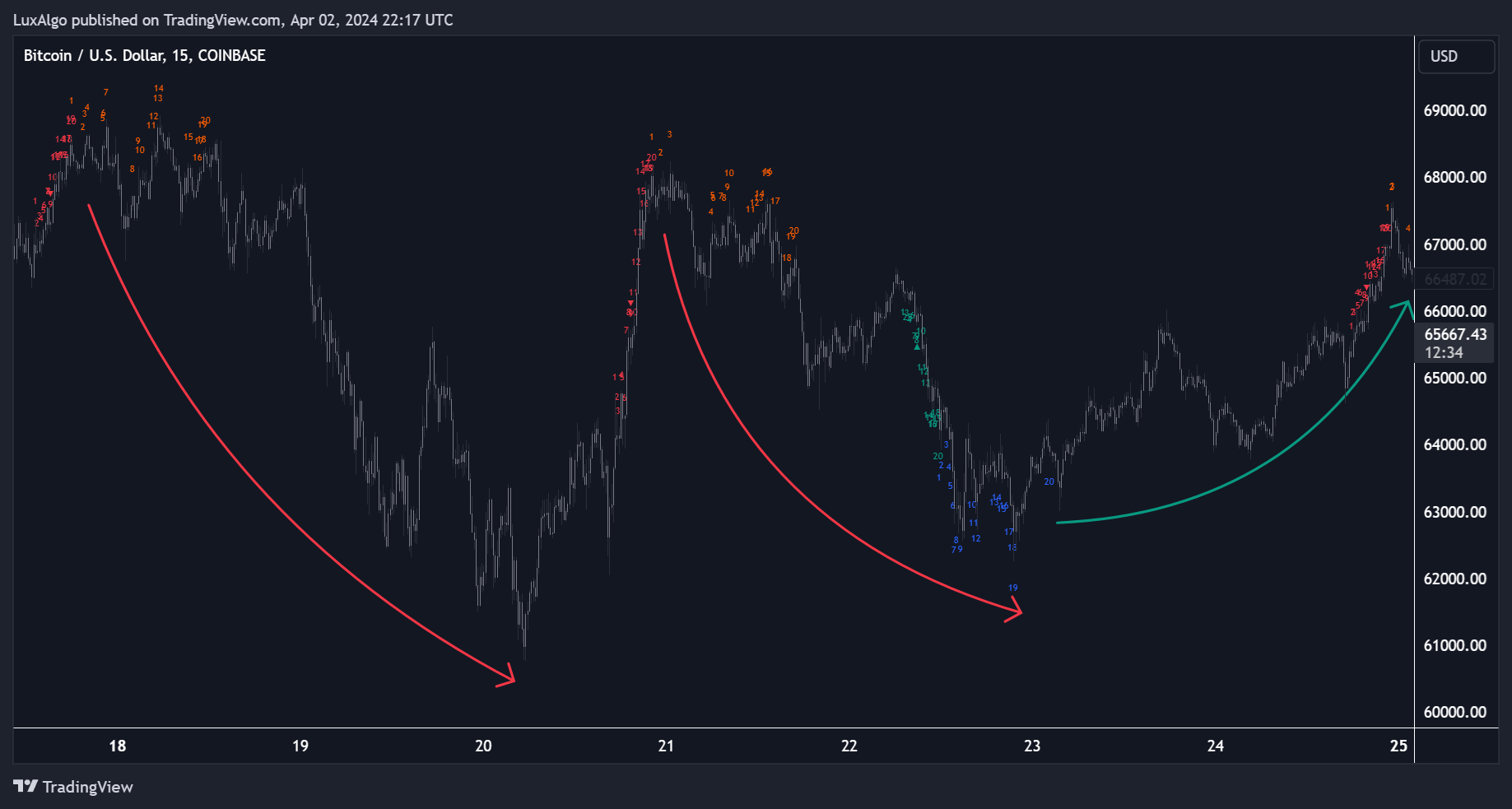Screen dimensions: 1512x809
Task: Click the 63000.00 price axis label
Action: pos(1455,512)
